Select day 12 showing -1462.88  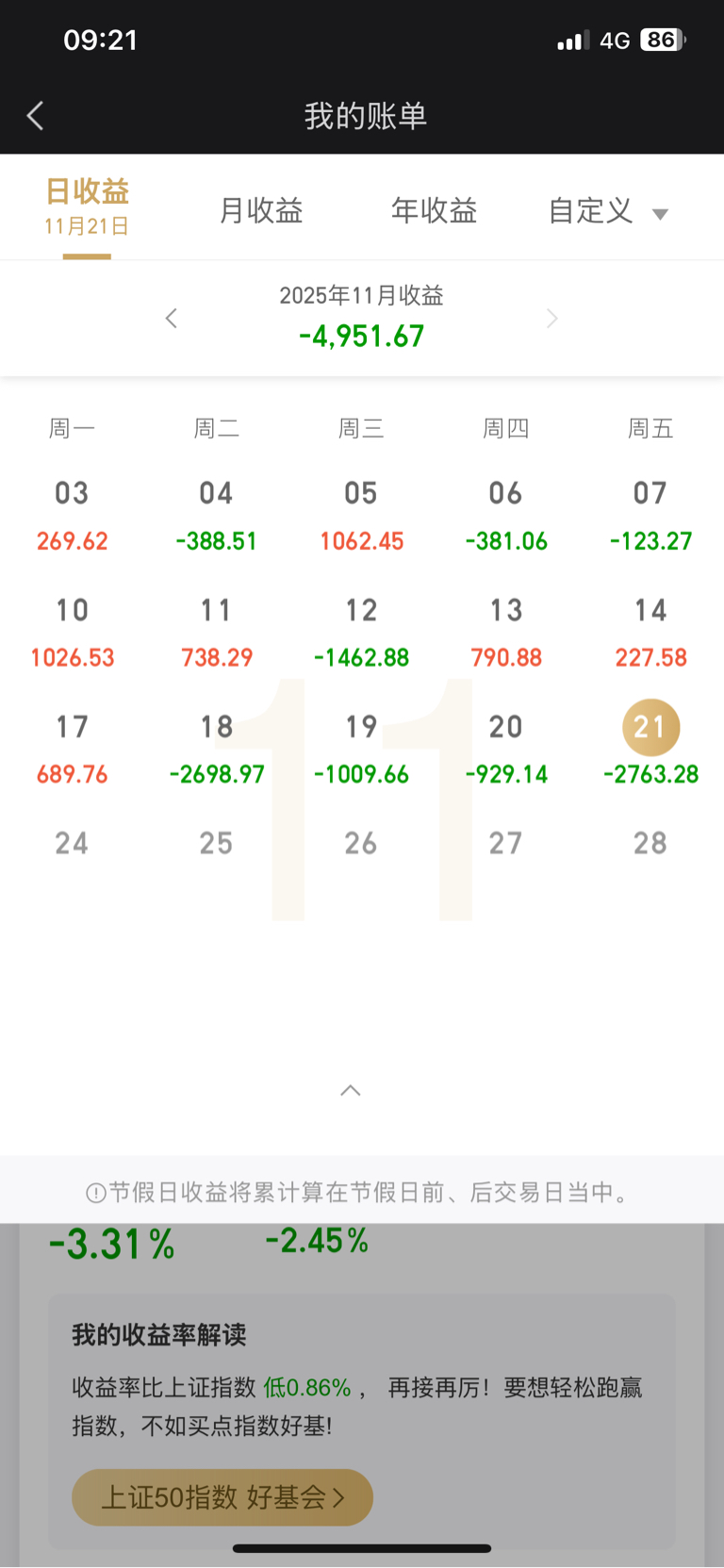pos(361,633)
